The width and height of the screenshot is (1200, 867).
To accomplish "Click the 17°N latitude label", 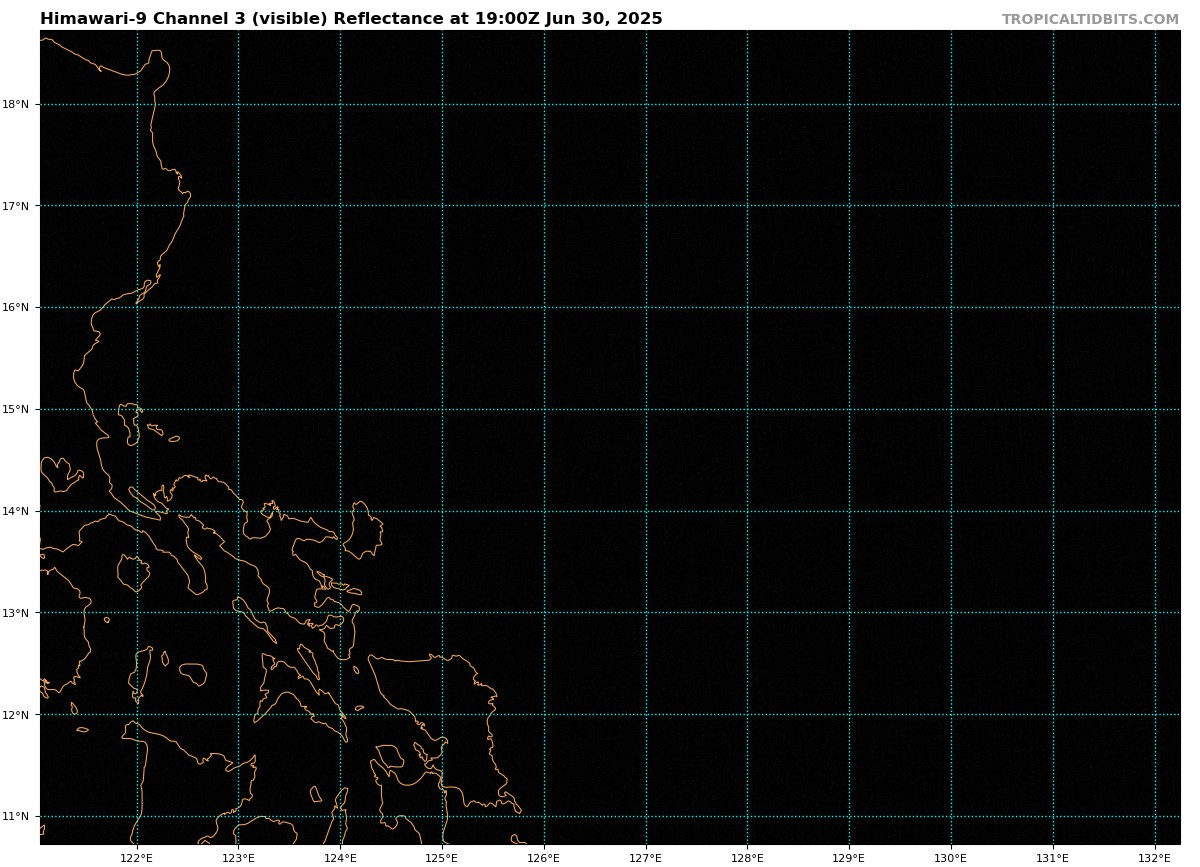I will click(x=16, y=206).
